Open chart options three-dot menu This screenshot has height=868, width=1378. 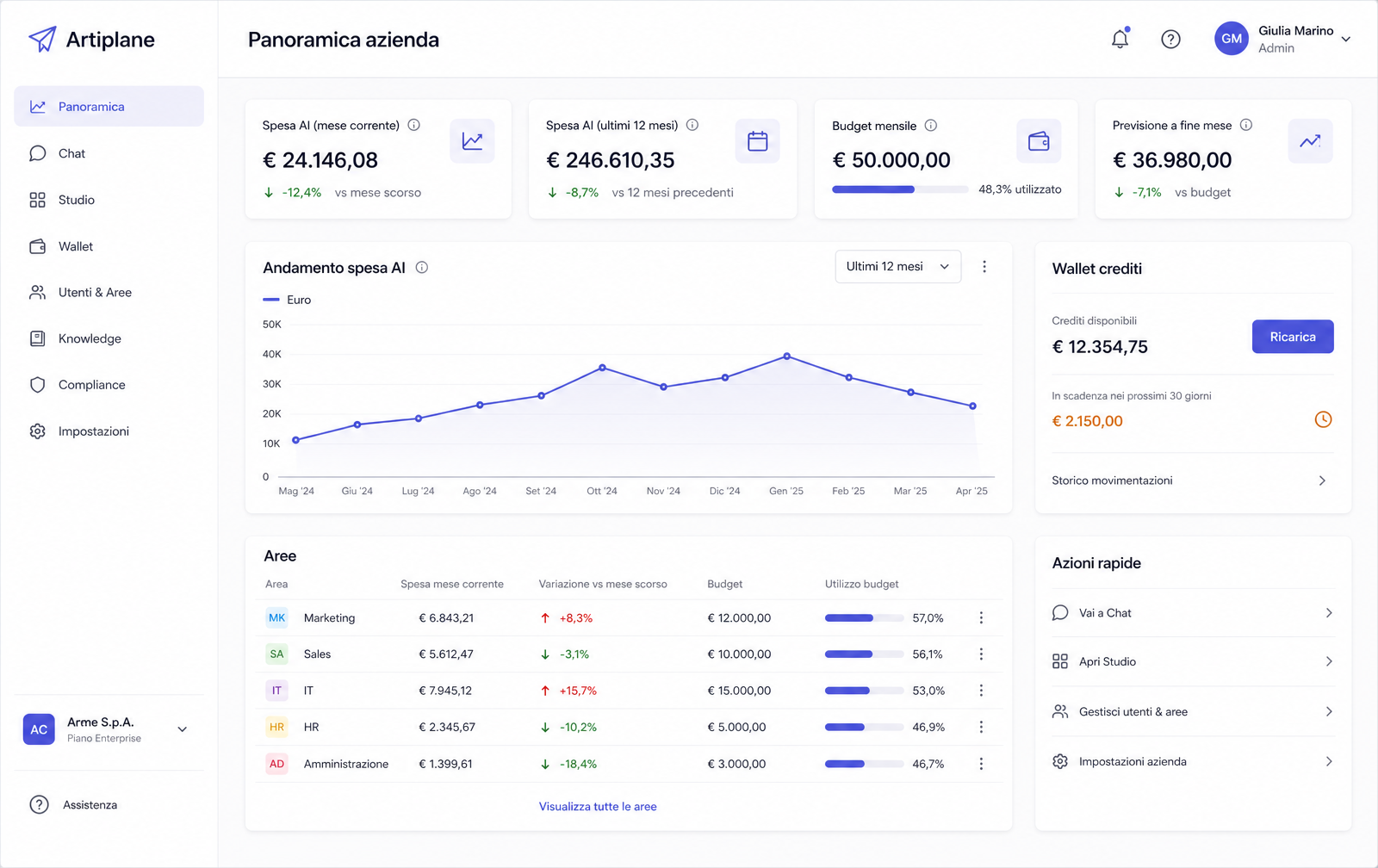984,267
